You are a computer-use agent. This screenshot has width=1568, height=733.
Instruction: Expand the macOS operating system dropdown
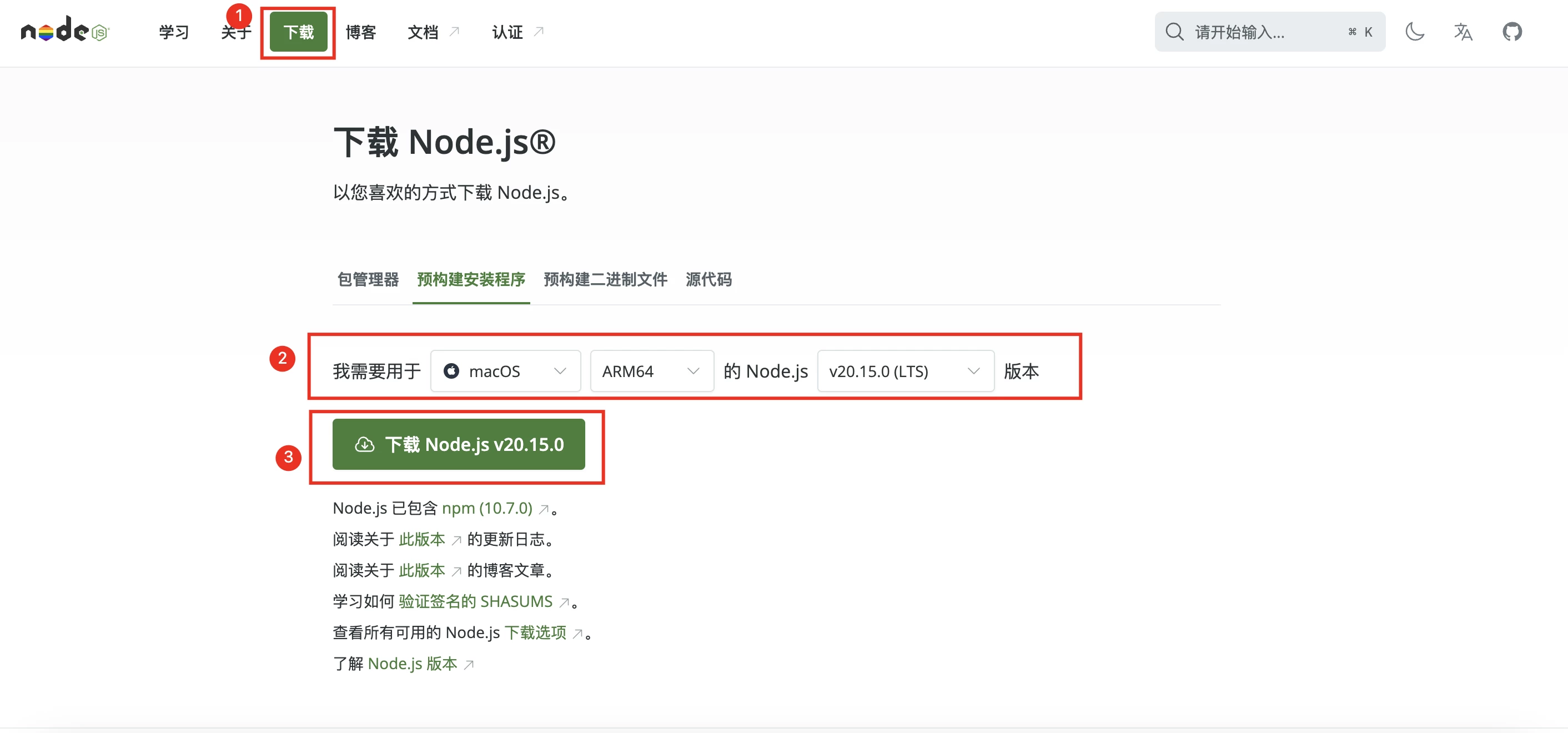coord(505,371)
